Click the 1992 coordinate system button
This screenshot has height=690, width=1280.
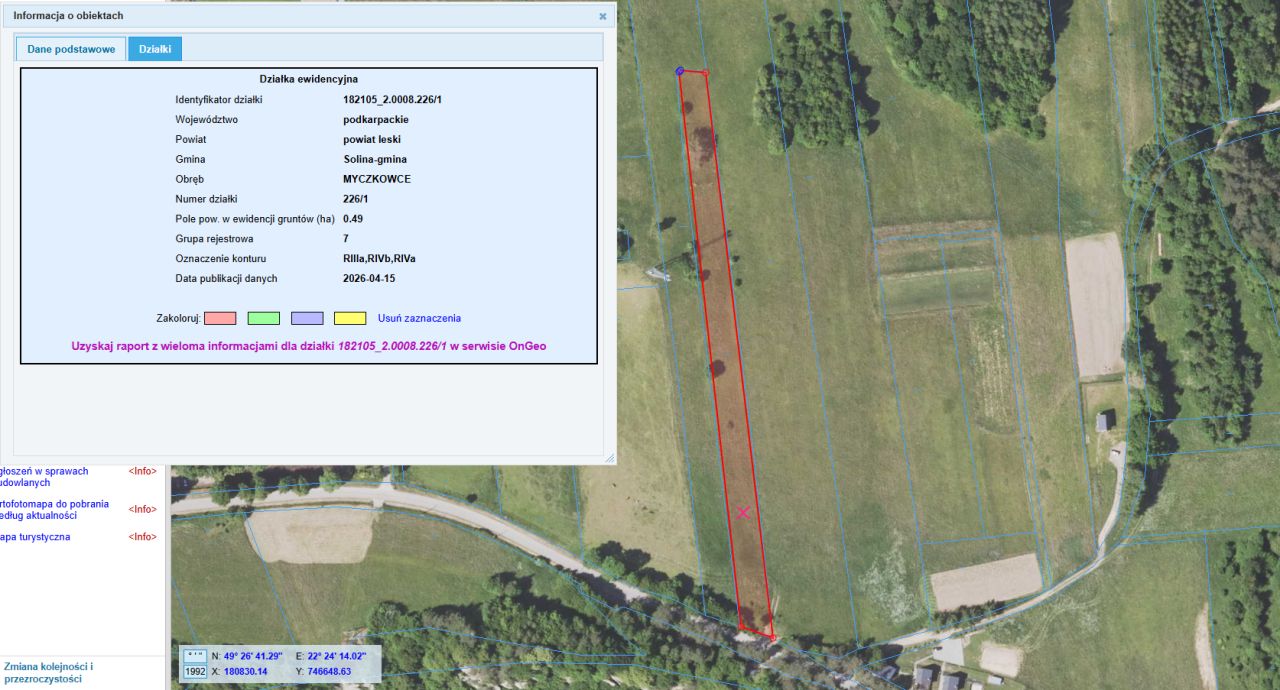coord(194,672)
